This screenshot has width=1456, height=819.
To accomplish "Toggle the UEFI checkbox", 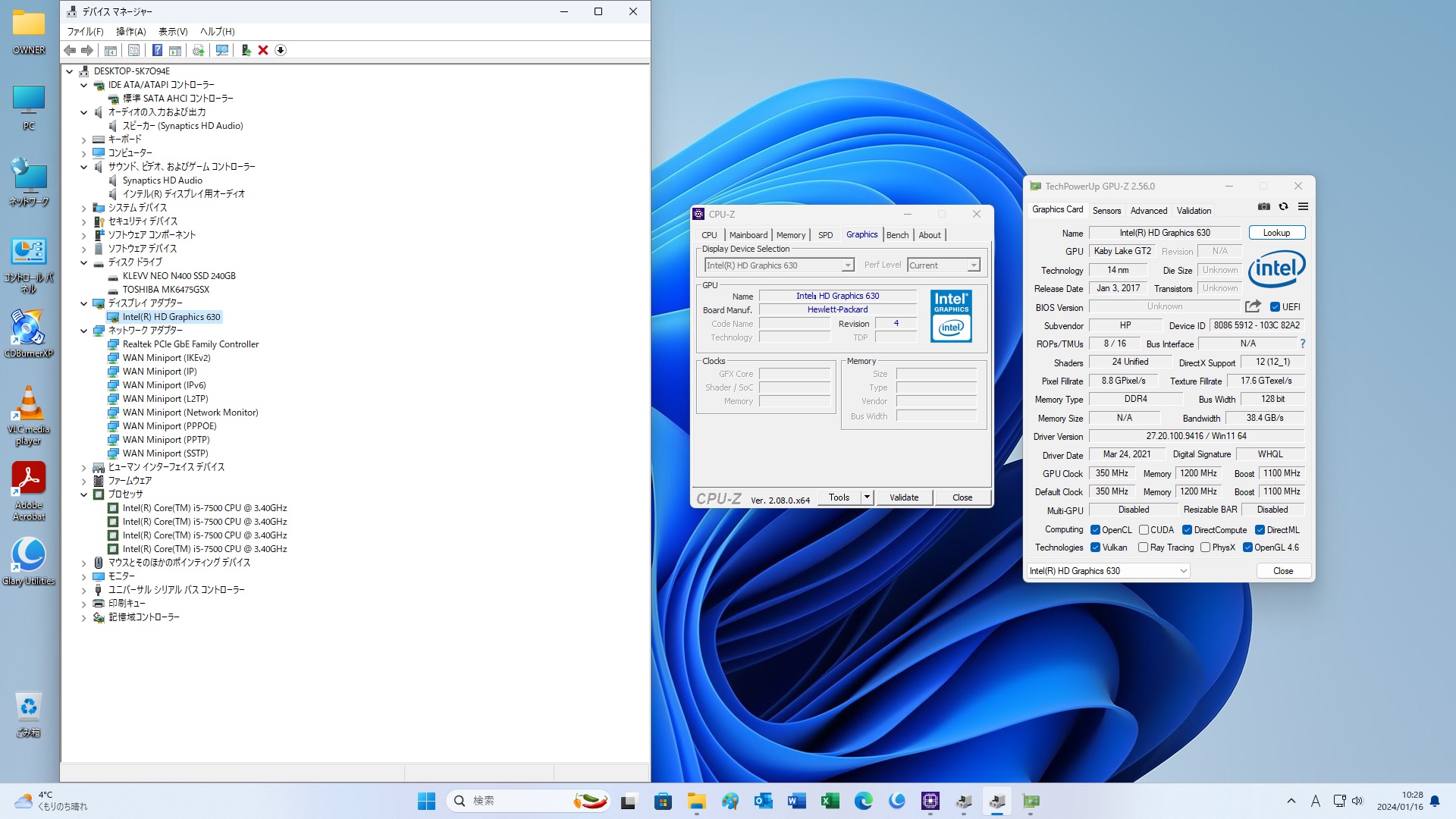I will coord(1275,307).
